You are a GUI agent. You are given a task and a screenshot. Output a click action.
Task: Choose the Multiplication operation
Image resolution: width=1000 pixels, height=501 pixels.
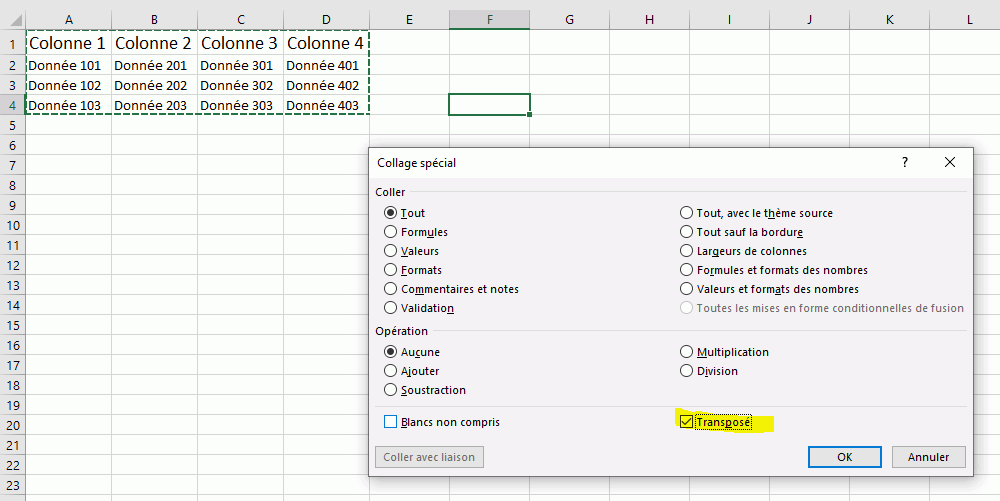pos(687,352)
